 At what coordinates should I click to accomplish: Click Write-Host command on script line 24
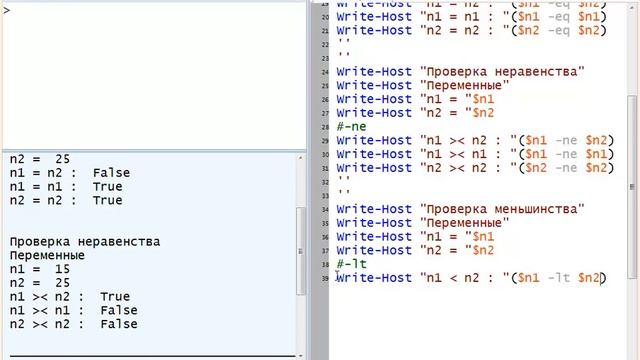[x=374, y=72]
